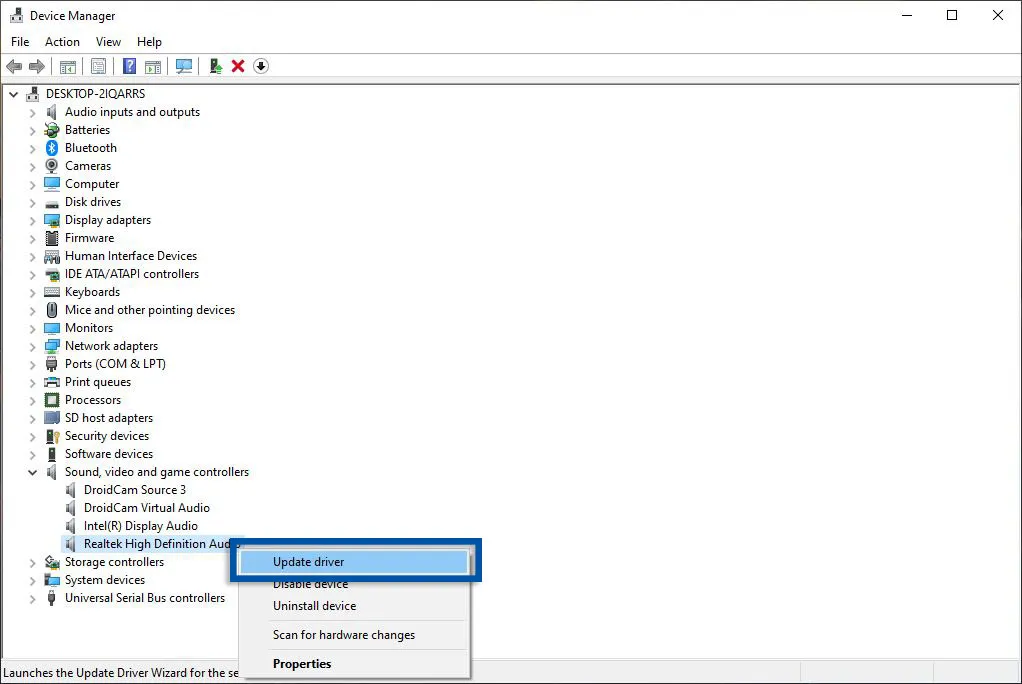Viewport: 1022px width, 684px height.
Task: Click the Scan for hardware changes toolbar icon
Action: pos(184,66)
